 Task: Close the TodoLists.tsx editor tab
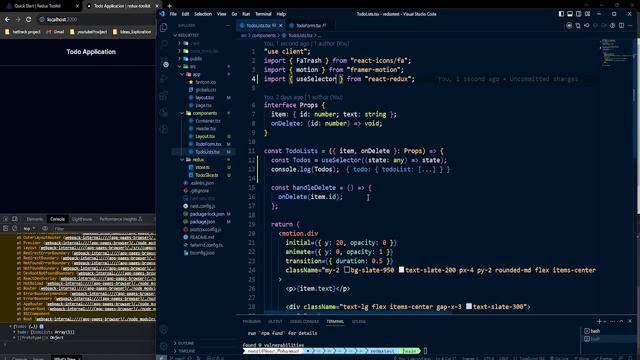click(280, 25)
